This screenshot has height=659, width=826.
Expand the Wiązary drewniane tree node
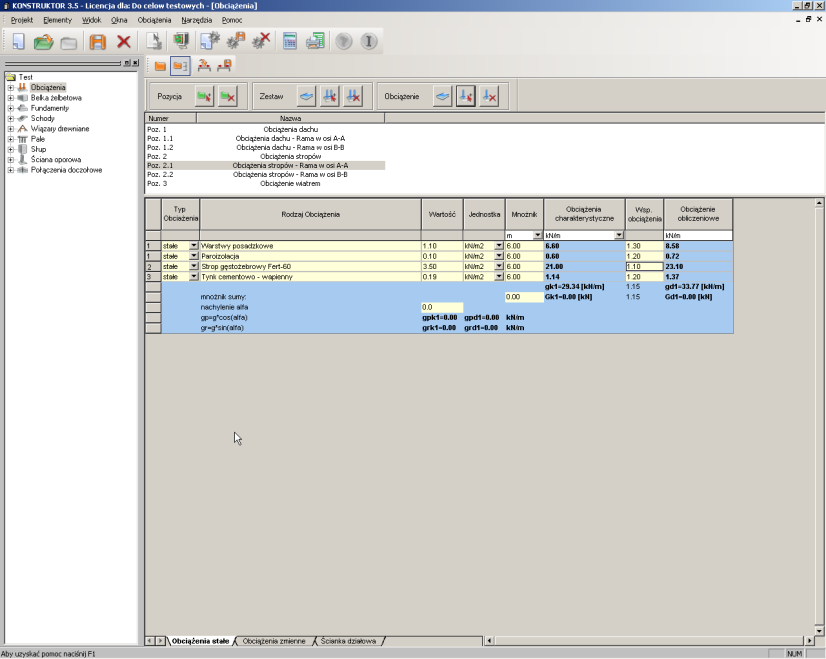(x=11, y=129)
